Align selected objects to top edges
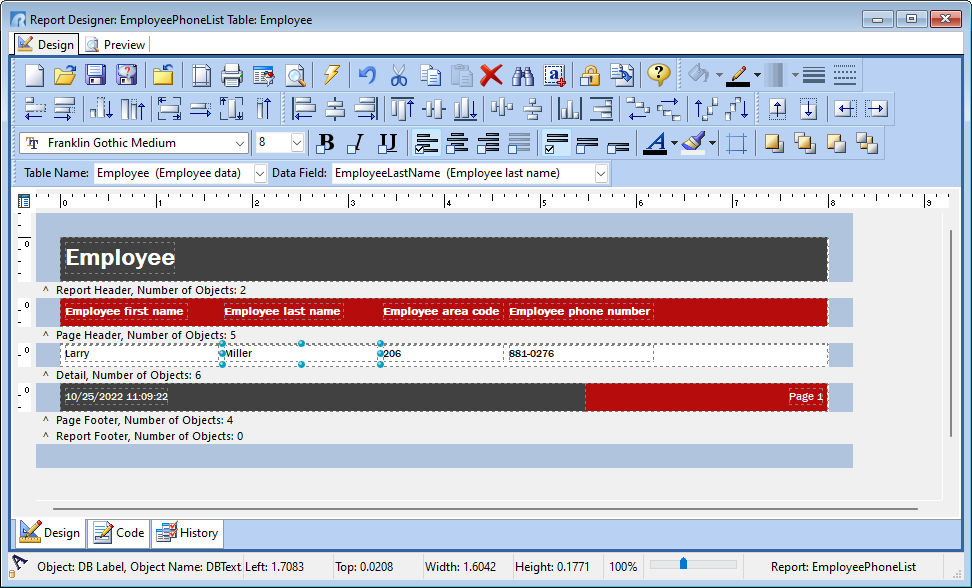Viewport: 972px width, 588px height. (x=402, y=109)
